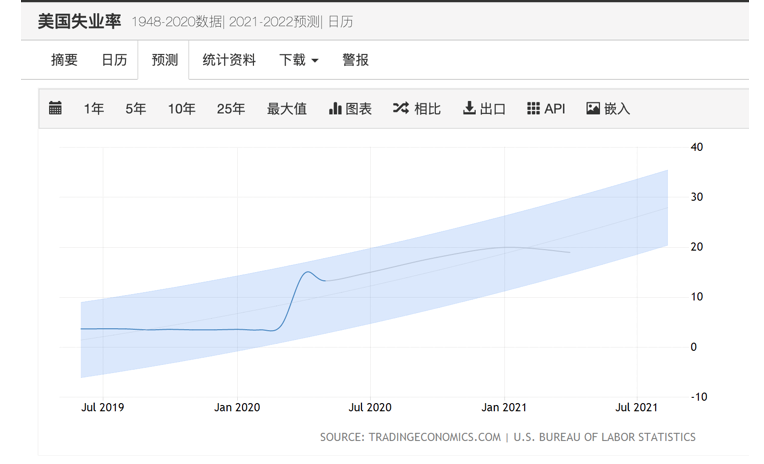Click the y-axis value -10
The height and width of the screenshot is (464, 764).
pos(699,397)
